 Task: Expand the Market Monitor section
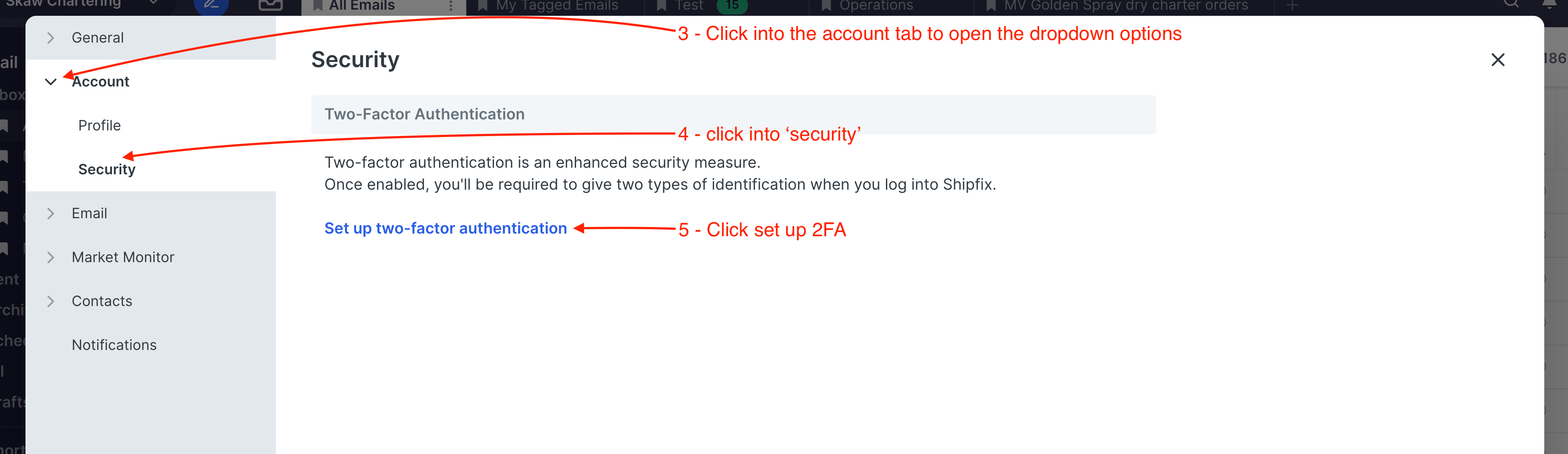51,257
